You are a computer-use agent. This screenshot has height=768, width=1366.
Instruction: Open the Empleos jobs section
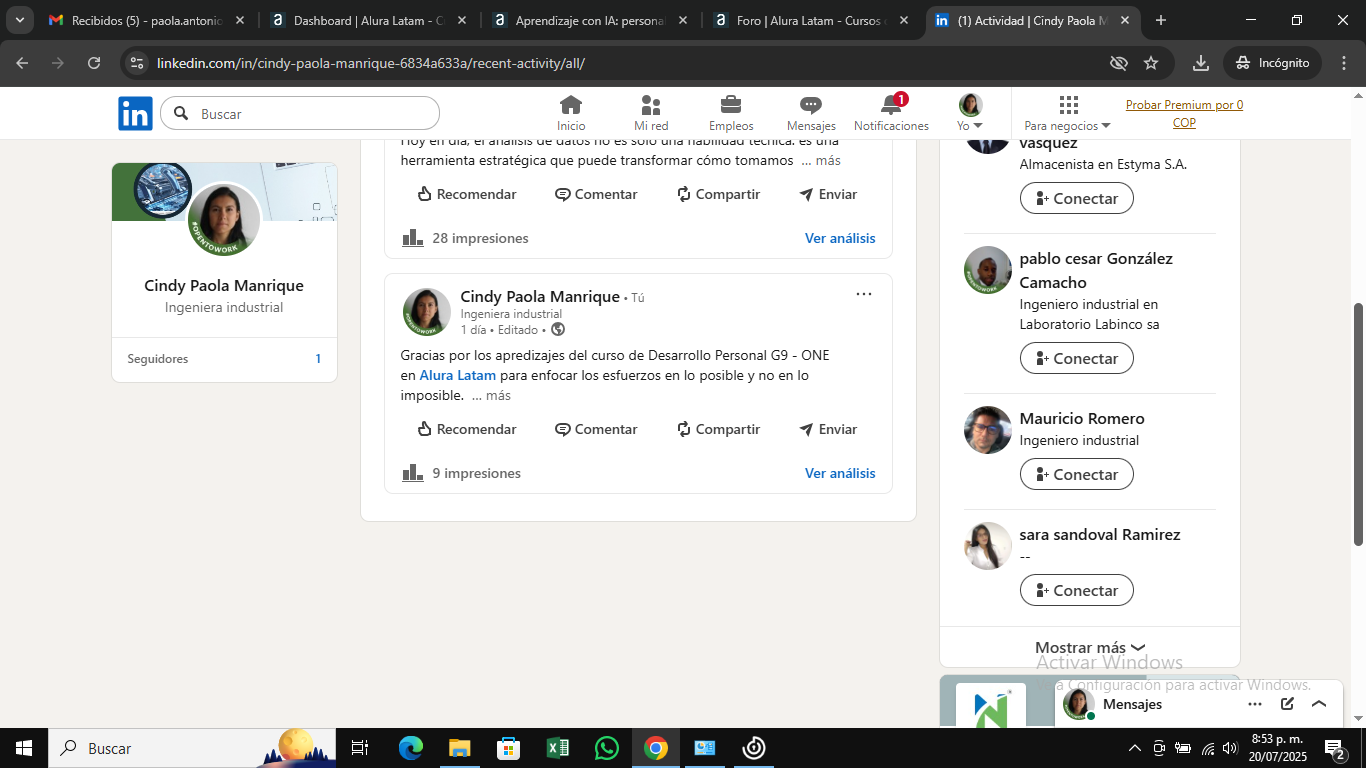(731, 113)
